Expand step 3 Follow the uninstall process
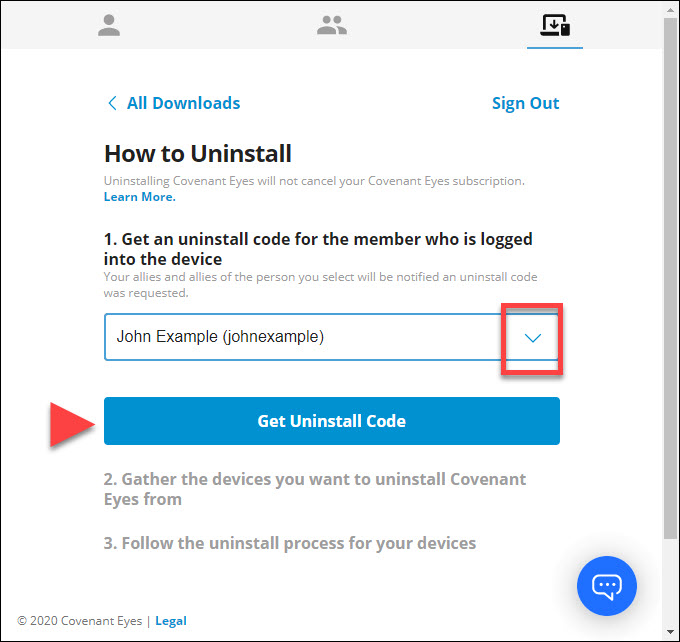 tap(290, 543)
